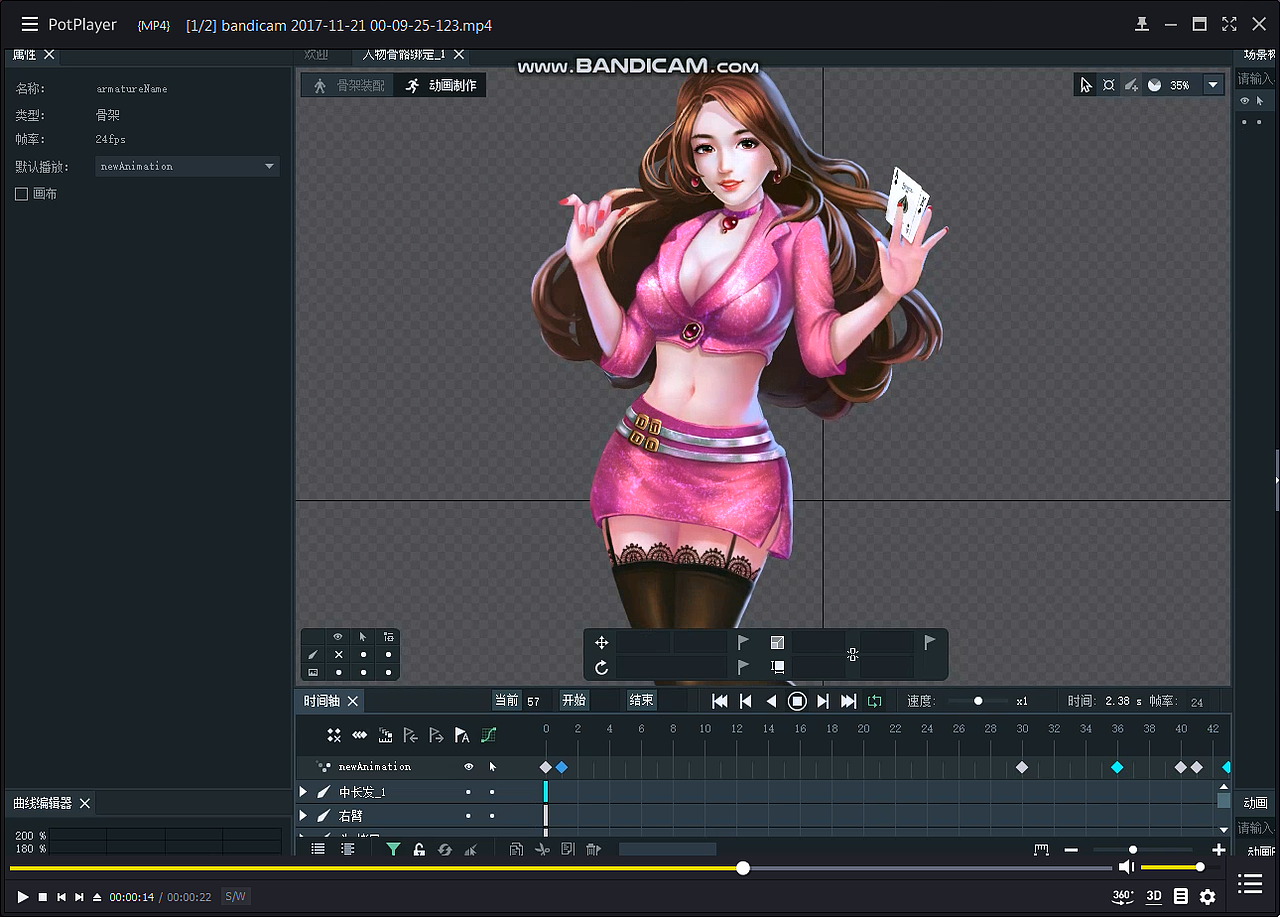Open the PotPlayer playlist panel

pos(1250,883)
